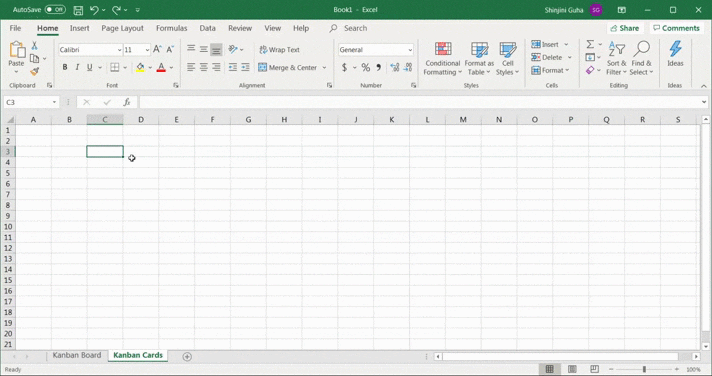Toggle Bottom Align

pyautogui.click(x=216, y=49)
